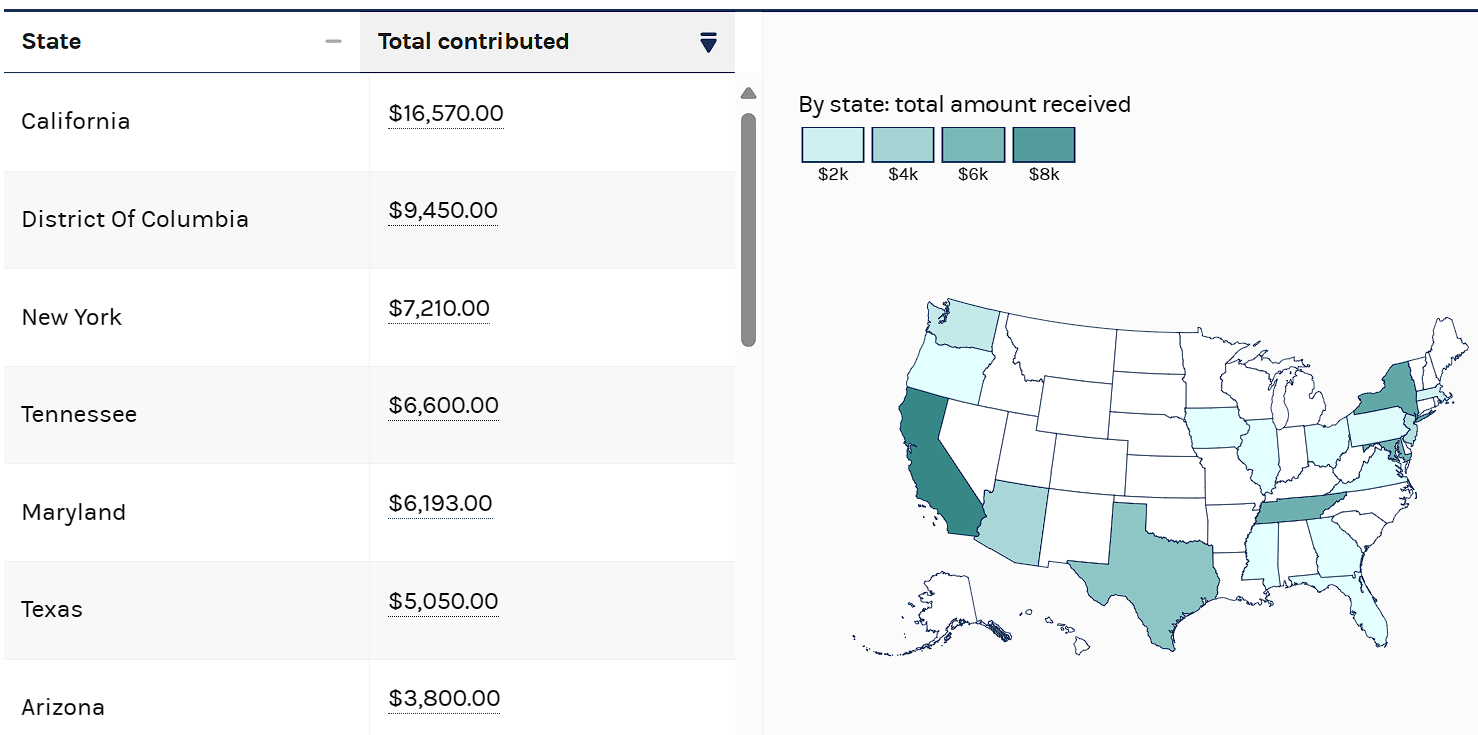Click the State column header
Viewport: 1478px width, 735px height.
pyautogui.click(x=52, y=42)
